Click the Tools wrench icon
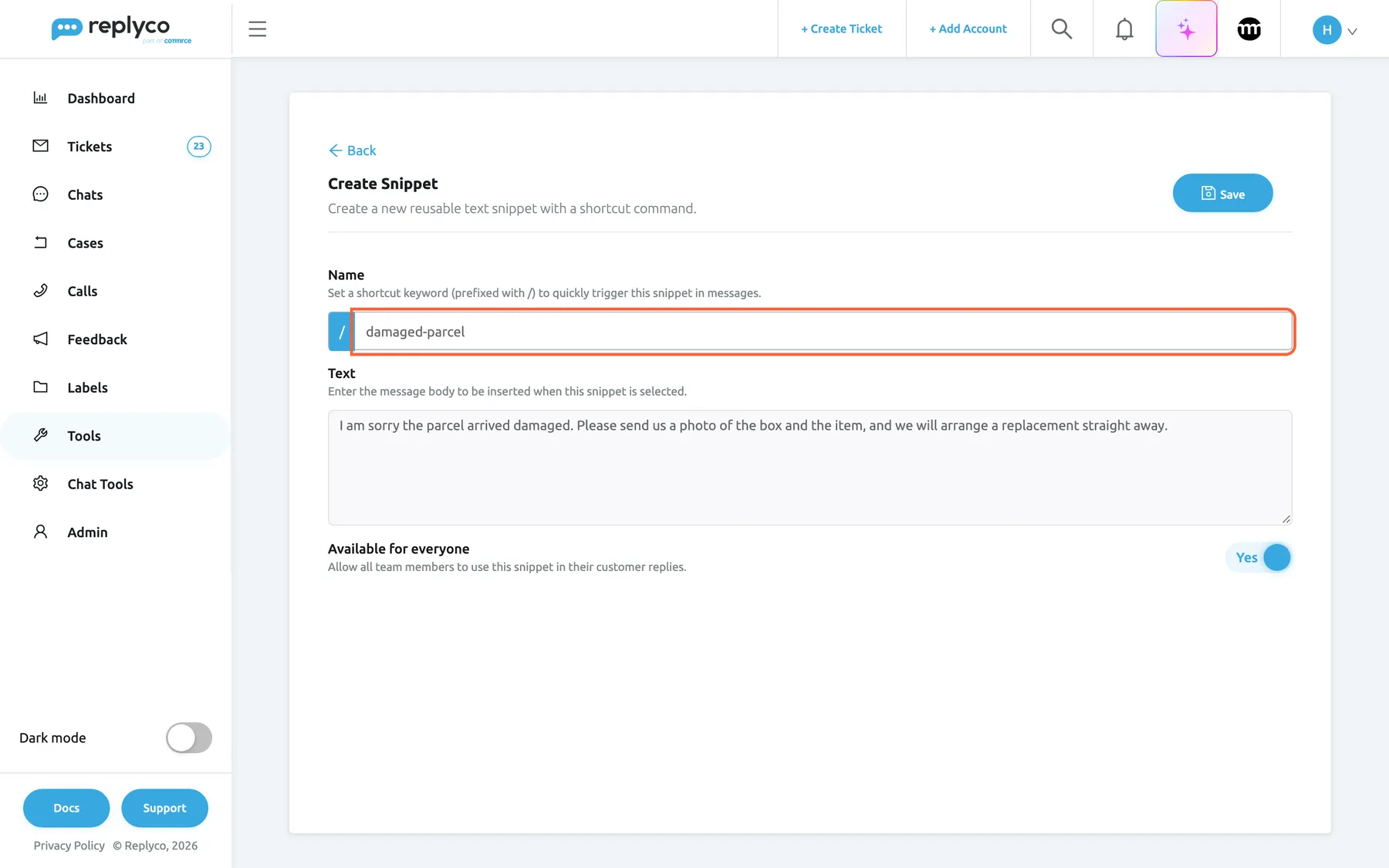This screenshot has width=1389, height=868. tap(40, 435)
